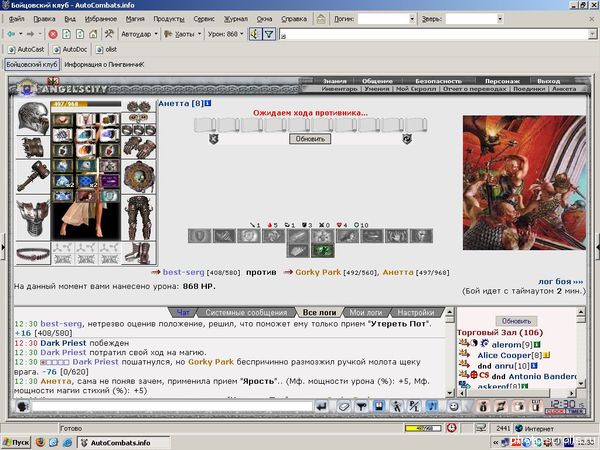This screenshot has height=450, width=600.
Task: Click the red clock status bar icon
Action: pos(452,428)
